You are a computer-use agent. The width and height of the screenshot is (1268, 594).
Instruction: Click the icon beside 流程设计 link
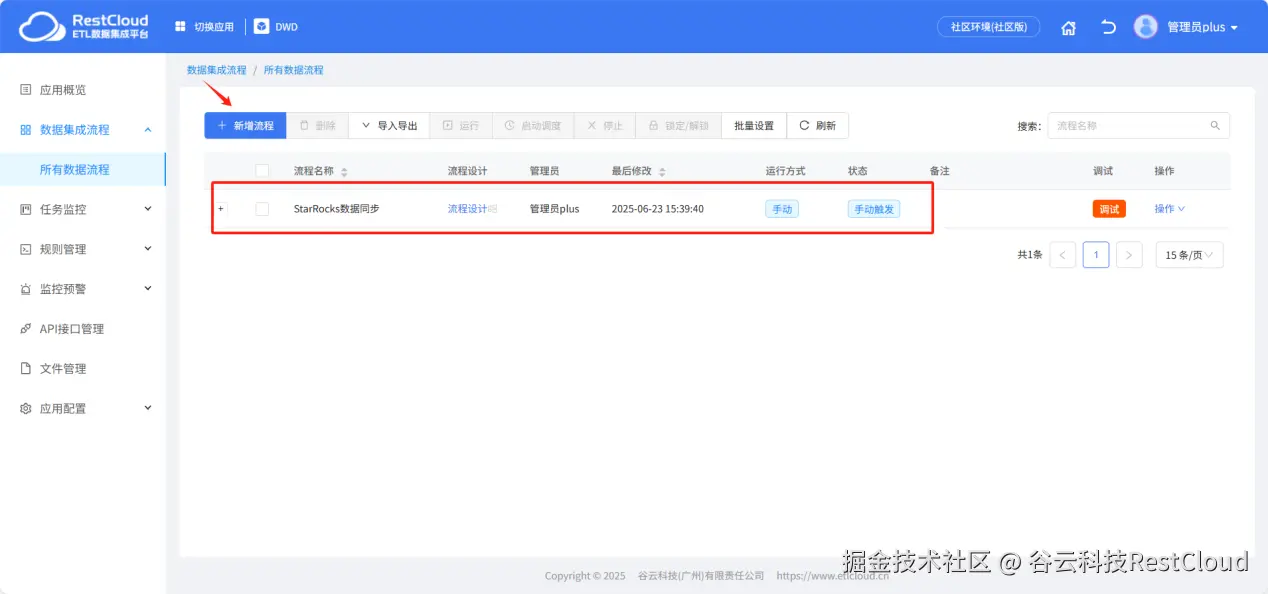(x=492, y=209)
